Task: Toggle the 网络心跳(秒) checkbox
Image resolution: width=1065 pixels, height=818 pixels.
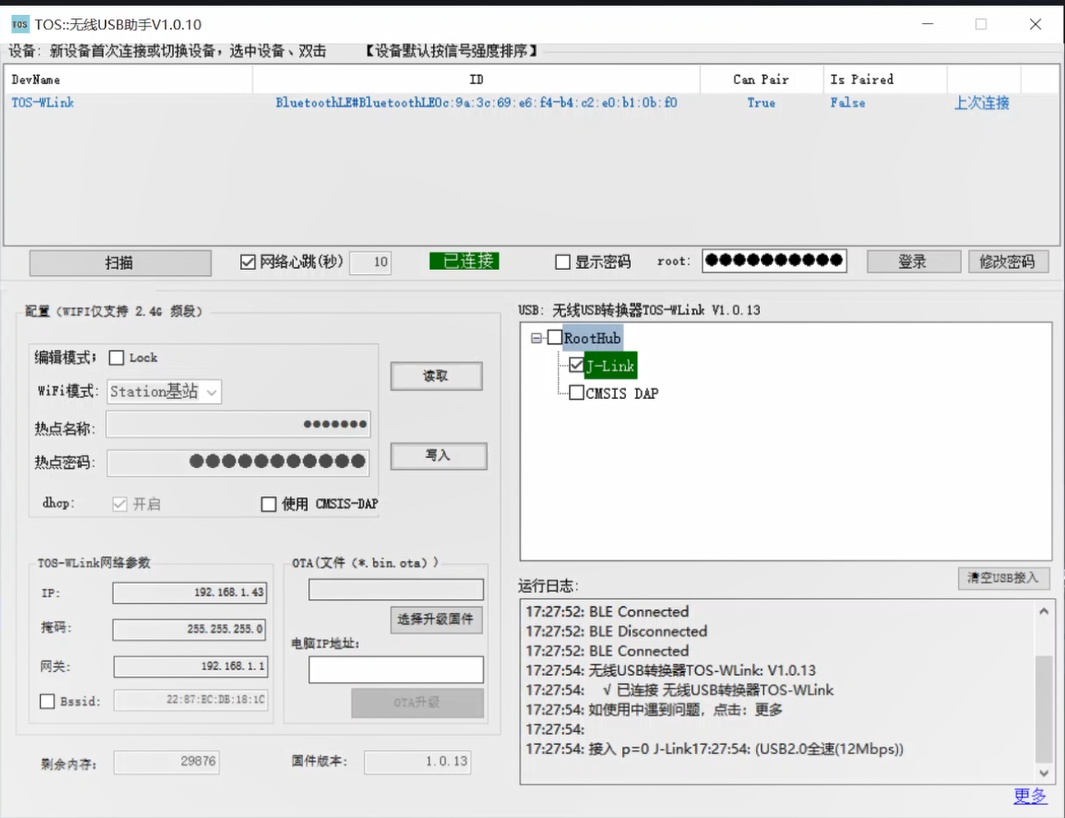Action: (x=248, y=262)
